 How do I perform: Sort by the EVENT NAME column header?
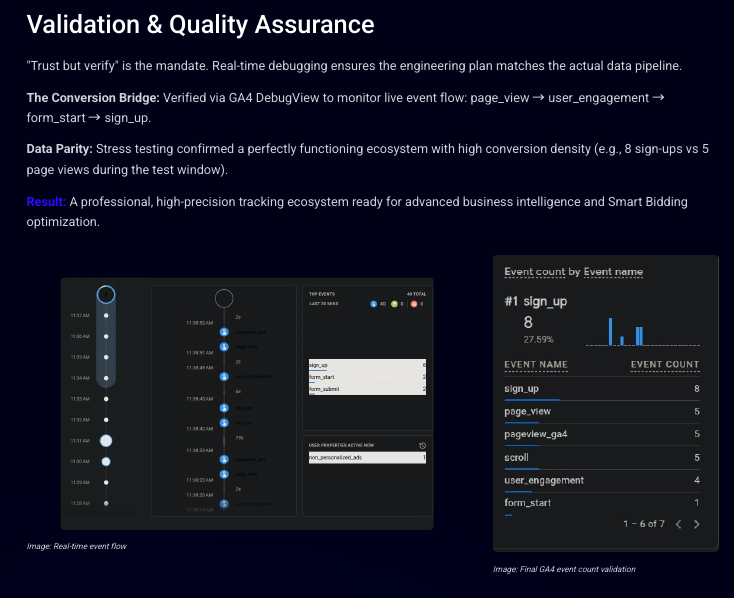536,365
